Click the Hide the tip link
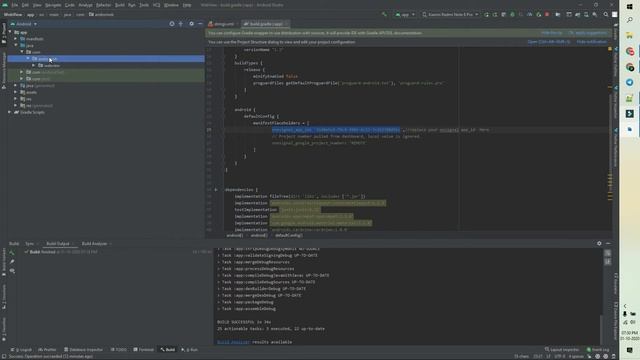This screenshot has width=640, height=360. [551, 33]
